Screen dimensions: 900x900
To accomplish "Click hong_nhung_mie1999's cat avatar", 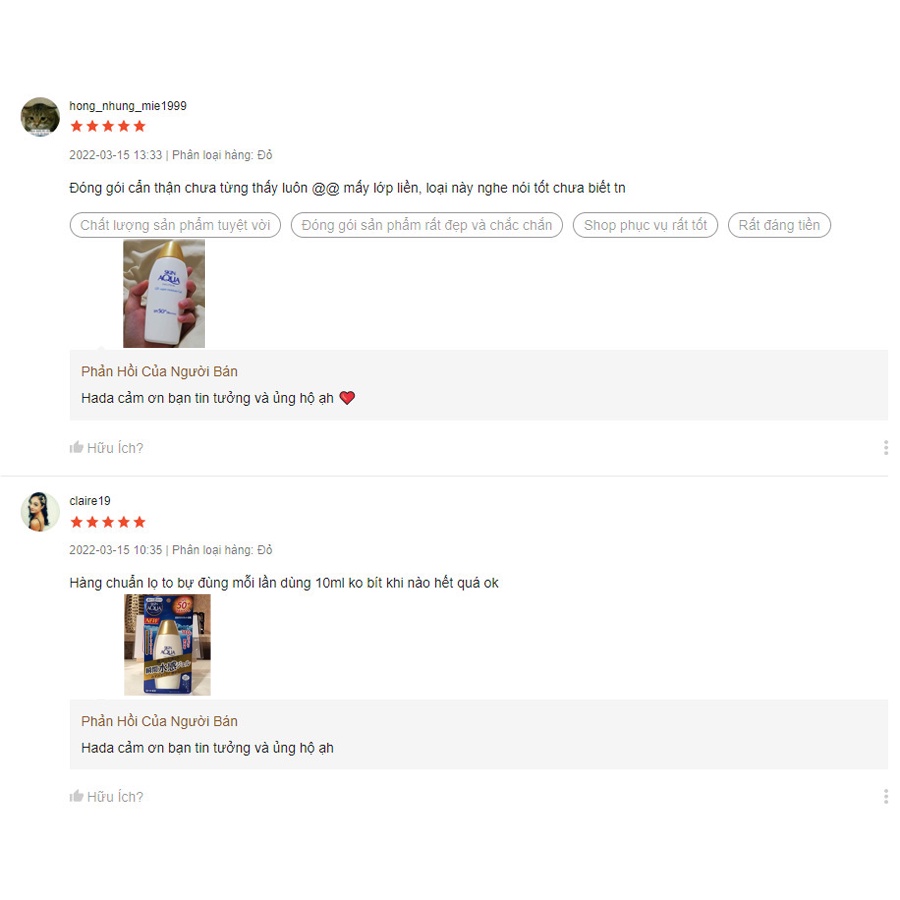I will click(x=40, y=117).
